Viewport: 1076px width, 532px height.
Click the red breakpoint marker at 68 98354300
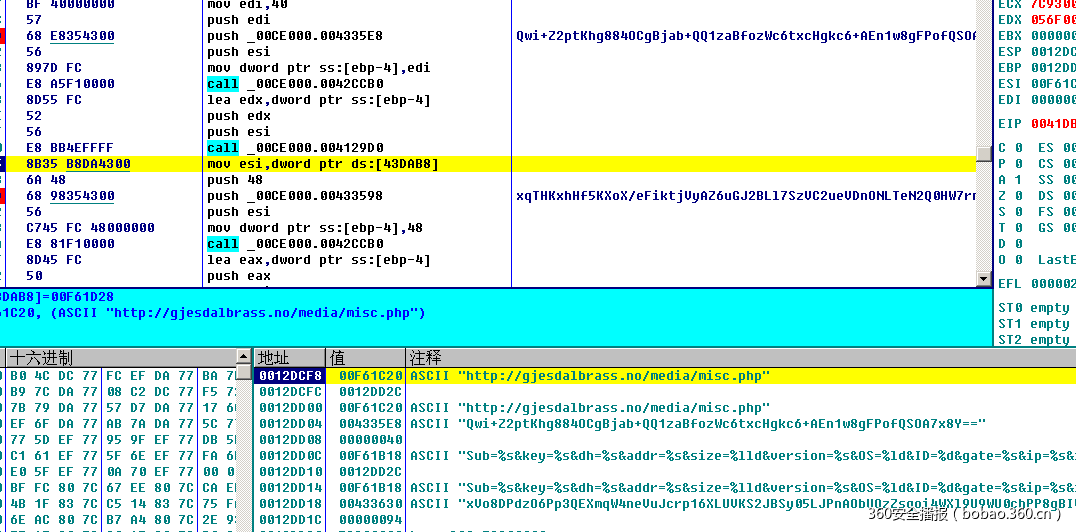(3, 196)
